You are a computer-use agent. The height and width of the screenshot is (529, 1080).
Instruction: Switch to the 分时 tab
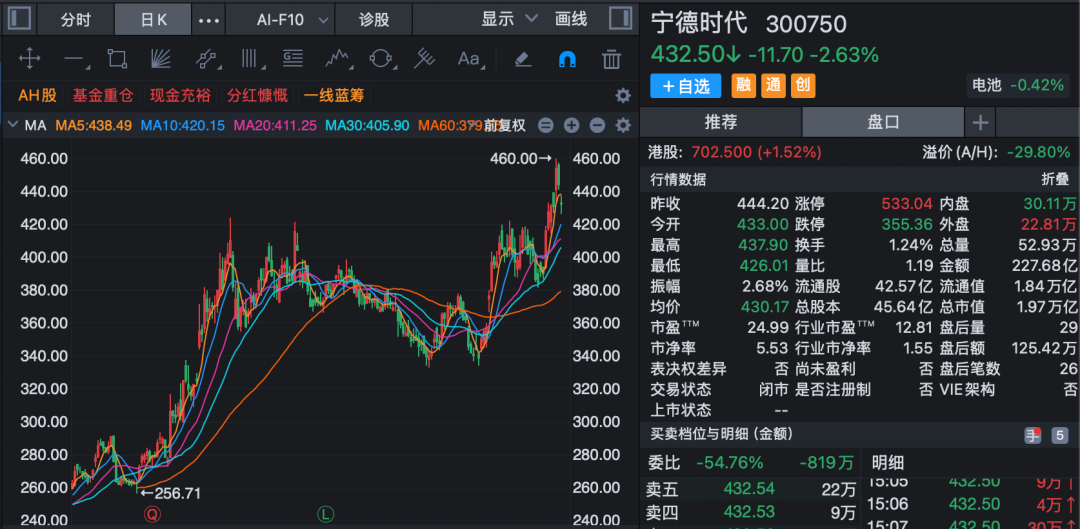75,19
